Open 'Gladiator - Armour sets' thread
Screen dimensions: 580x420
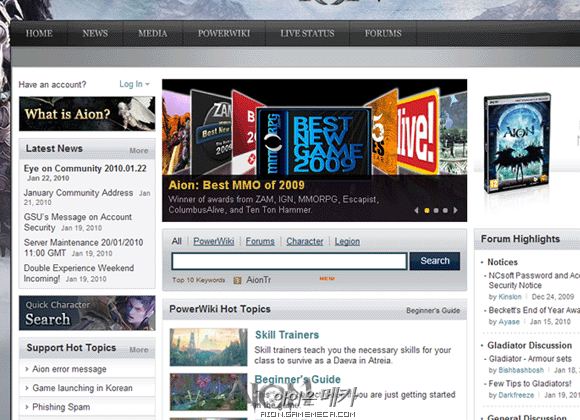[x=530, y=359]
